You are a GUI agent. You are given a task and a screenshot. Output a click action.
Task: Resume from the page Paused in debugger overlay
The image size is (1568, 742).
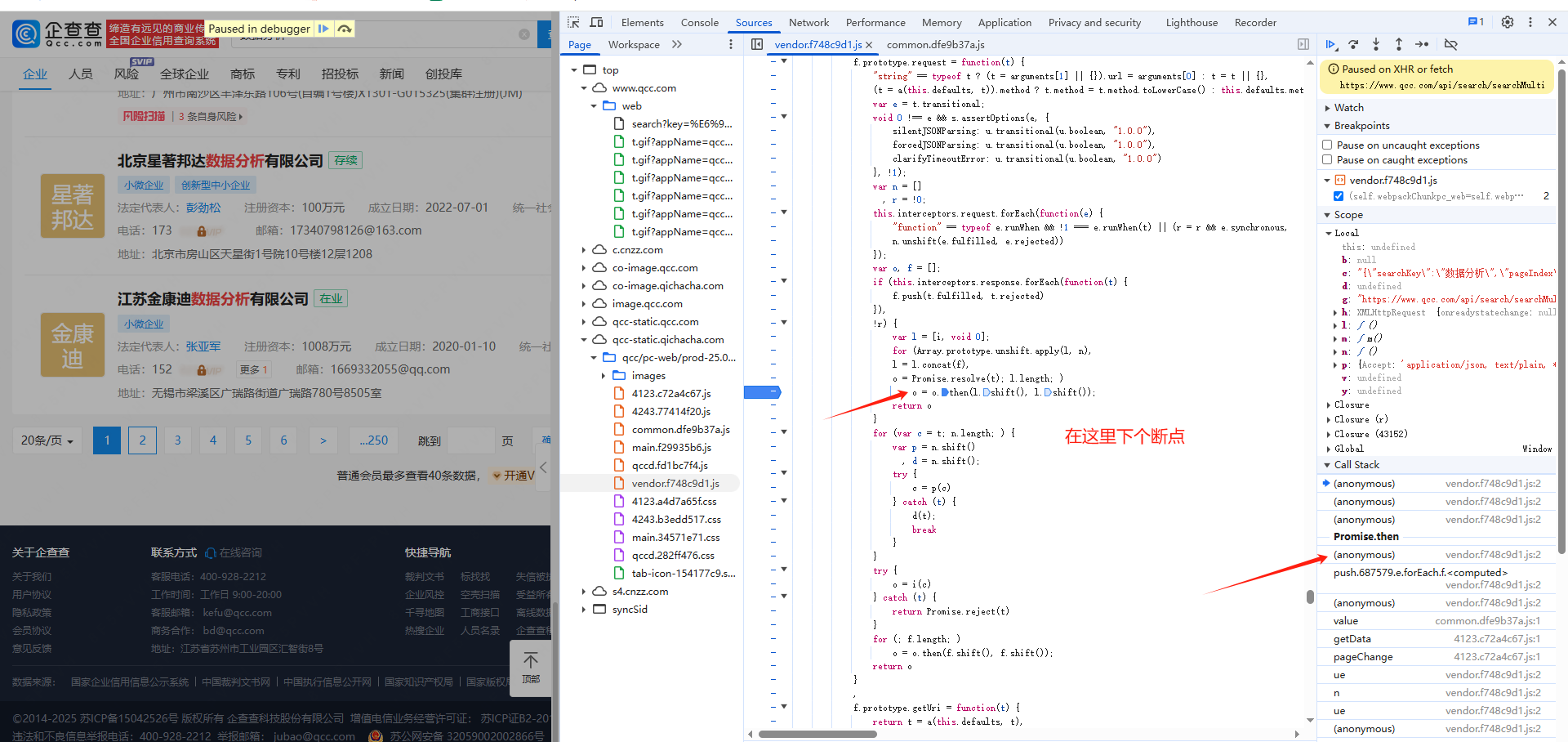coord(323,29)
